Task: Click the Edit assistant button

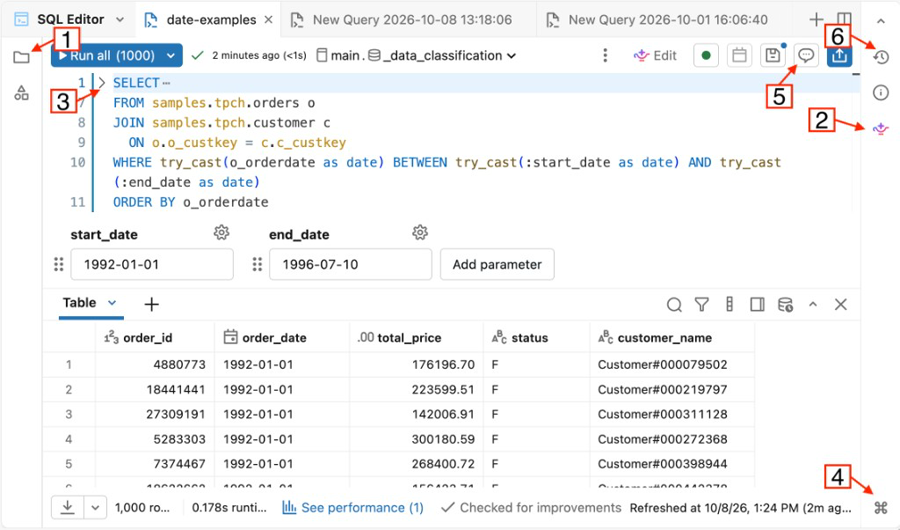Action: [x=655, y=56]
